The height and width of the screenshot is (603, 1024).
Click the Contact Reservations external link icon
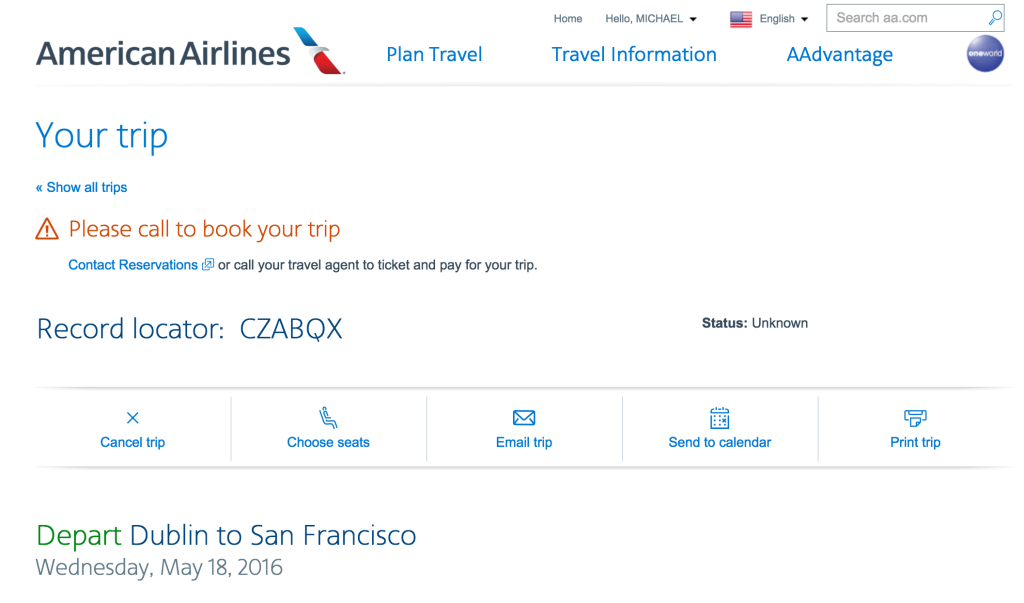pyautogui.click(x=208, y=264)
